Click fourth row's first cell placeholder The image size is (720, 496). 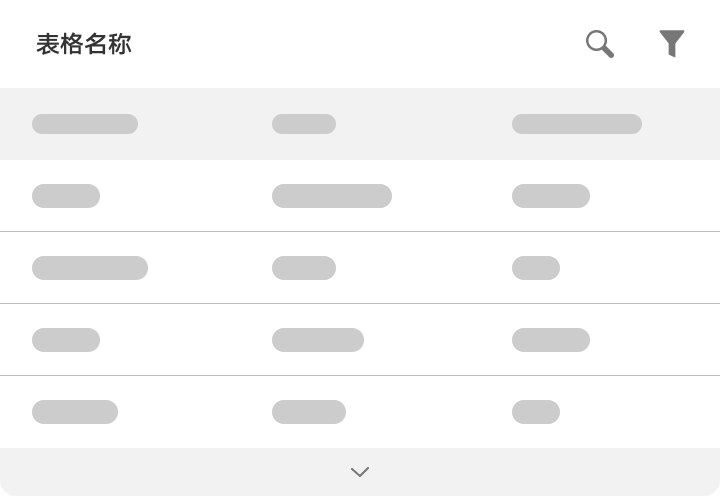(75, 412)
